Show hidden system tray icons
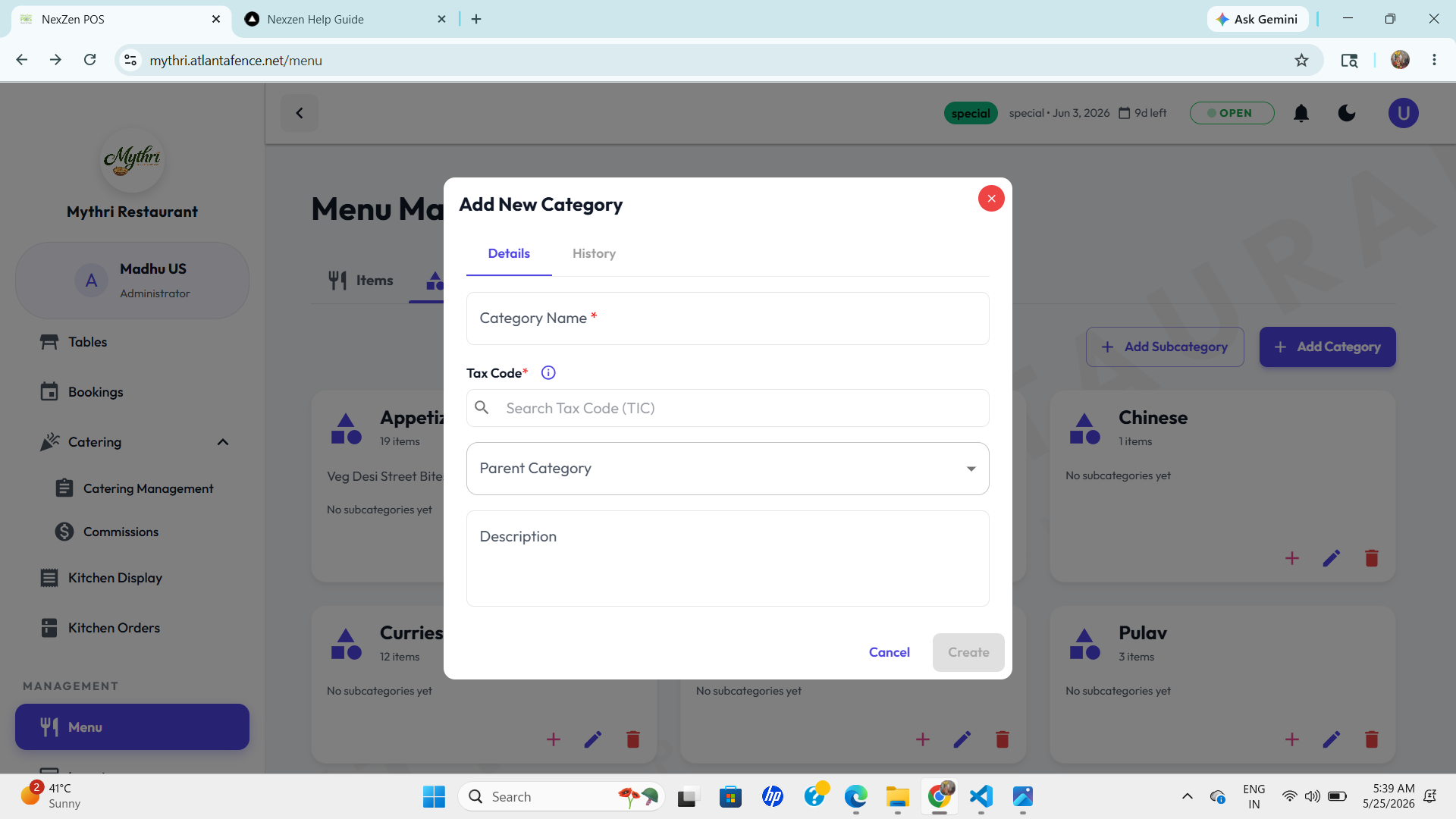 (1187, 796)
